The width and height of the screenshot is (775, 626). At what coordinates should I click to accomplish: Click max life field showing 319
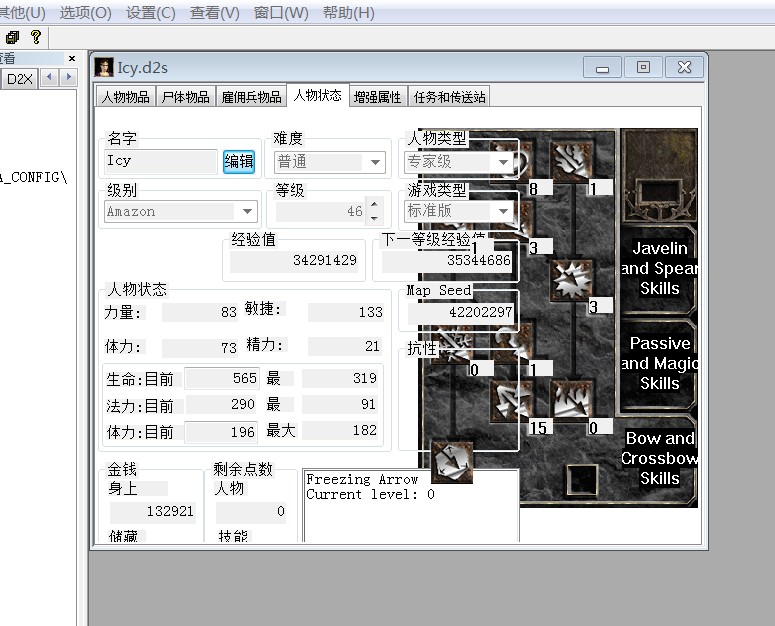click(341, 378)
